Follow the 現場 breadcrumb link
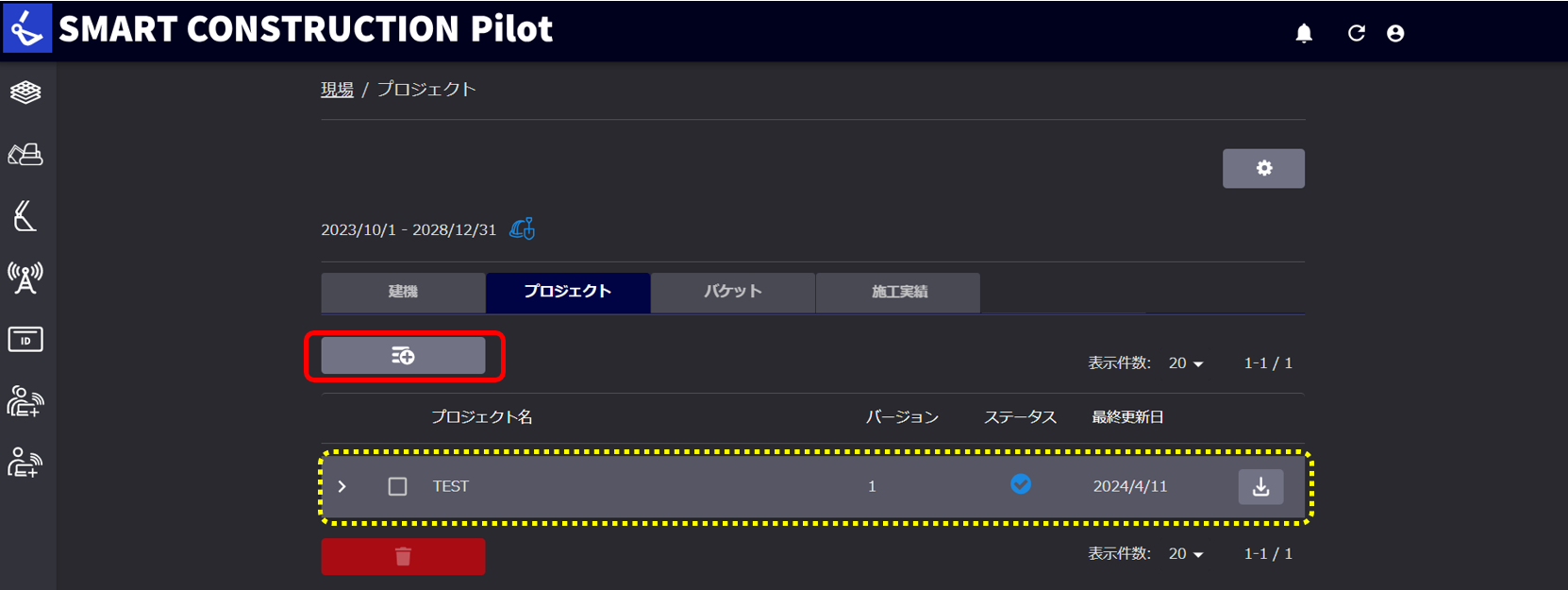The image size is (1568, 590). tap(337, 90)
